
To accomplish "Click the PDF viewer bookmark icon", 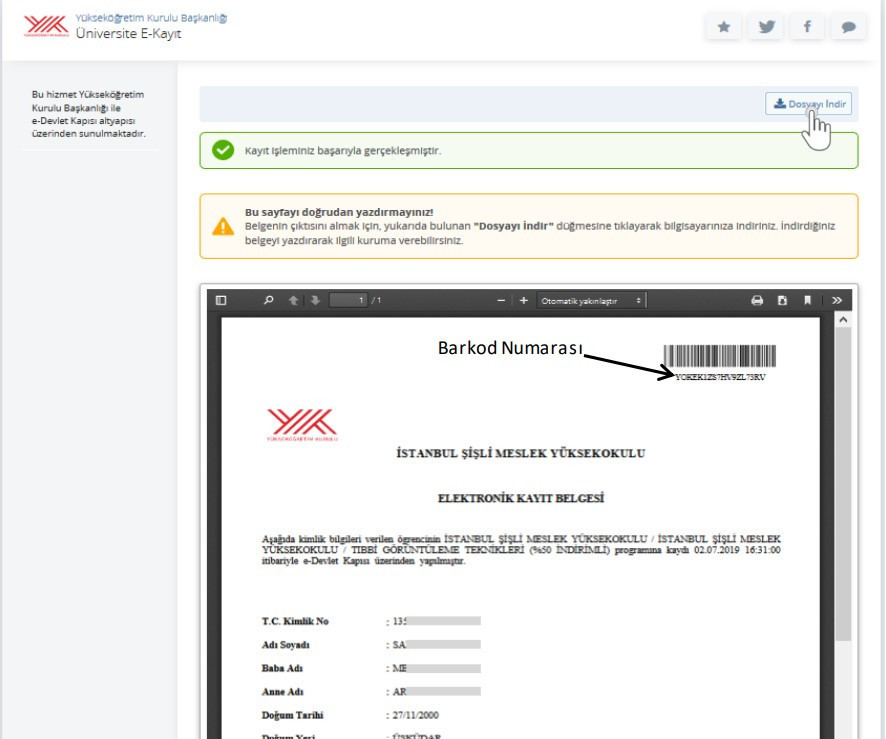I will (807, 300).
